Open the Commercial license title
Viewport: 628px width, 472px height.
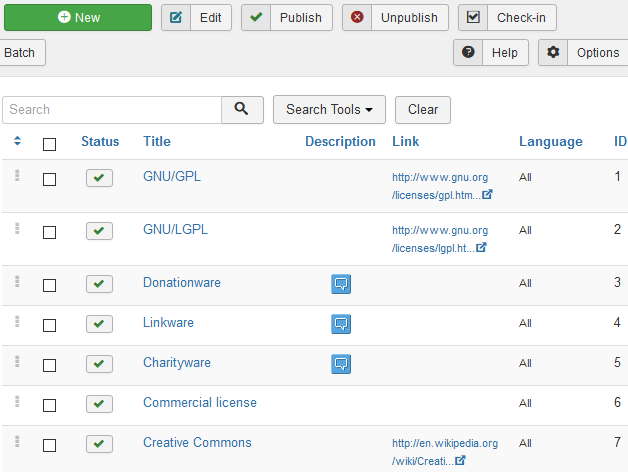[x=200, y=403]
